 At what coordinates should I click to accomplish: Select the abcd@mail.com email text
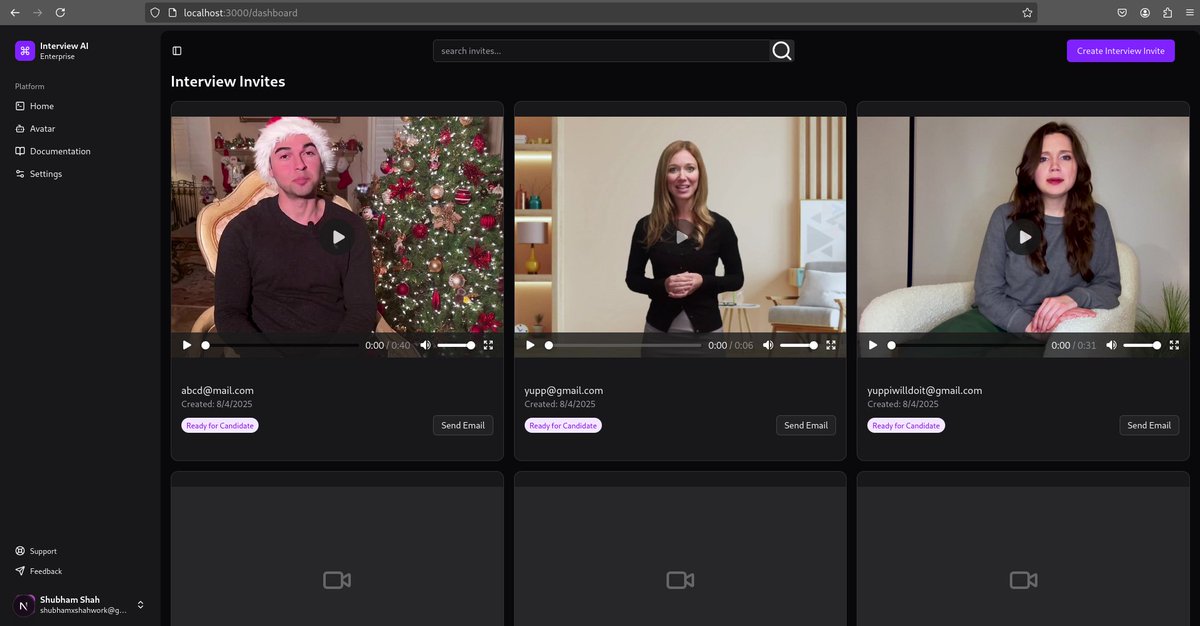217,390
